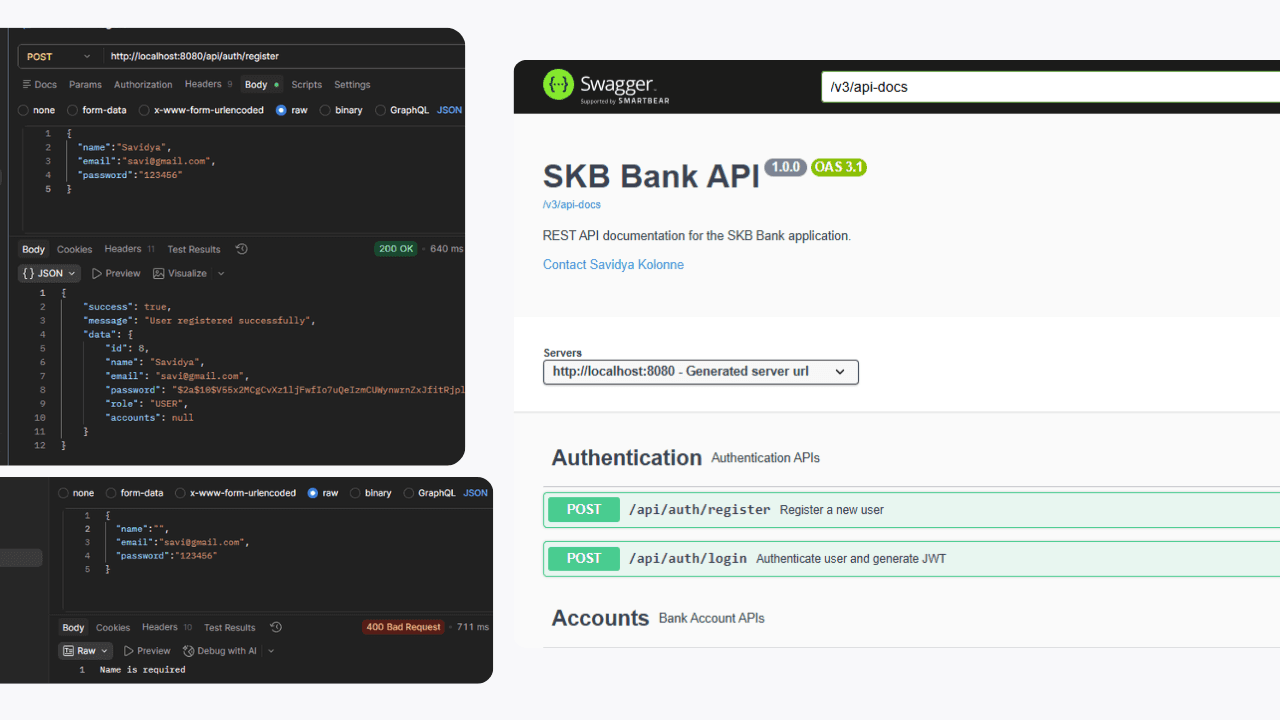Collapse the Authentication section in Swagger
This screenshot has width=1280, height=720.
pos(627,458)
